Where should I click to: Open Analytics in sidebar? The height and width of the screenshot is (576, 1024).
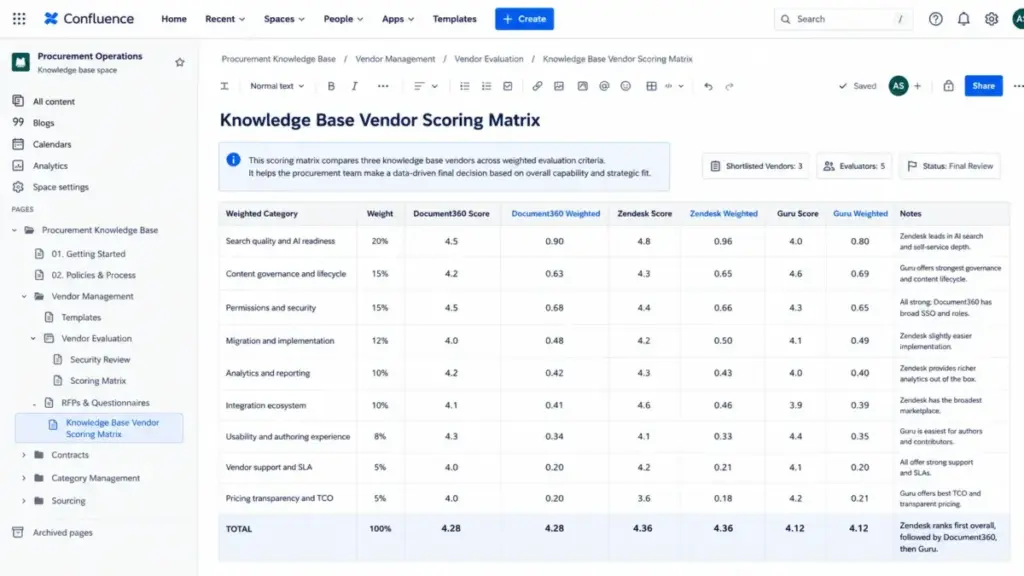(50, 166)
